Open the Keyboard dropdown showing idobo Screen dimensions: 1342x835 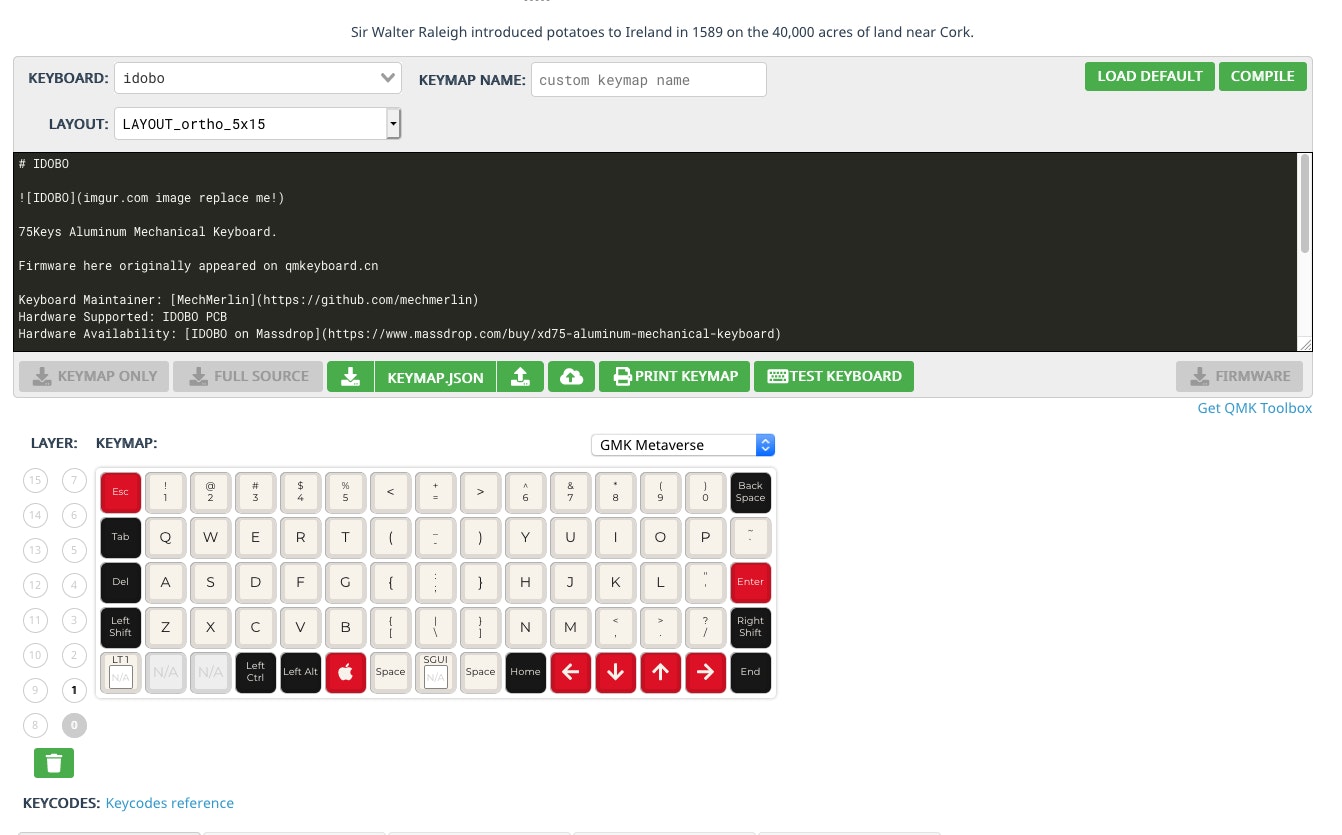click(x=258, y=78)
